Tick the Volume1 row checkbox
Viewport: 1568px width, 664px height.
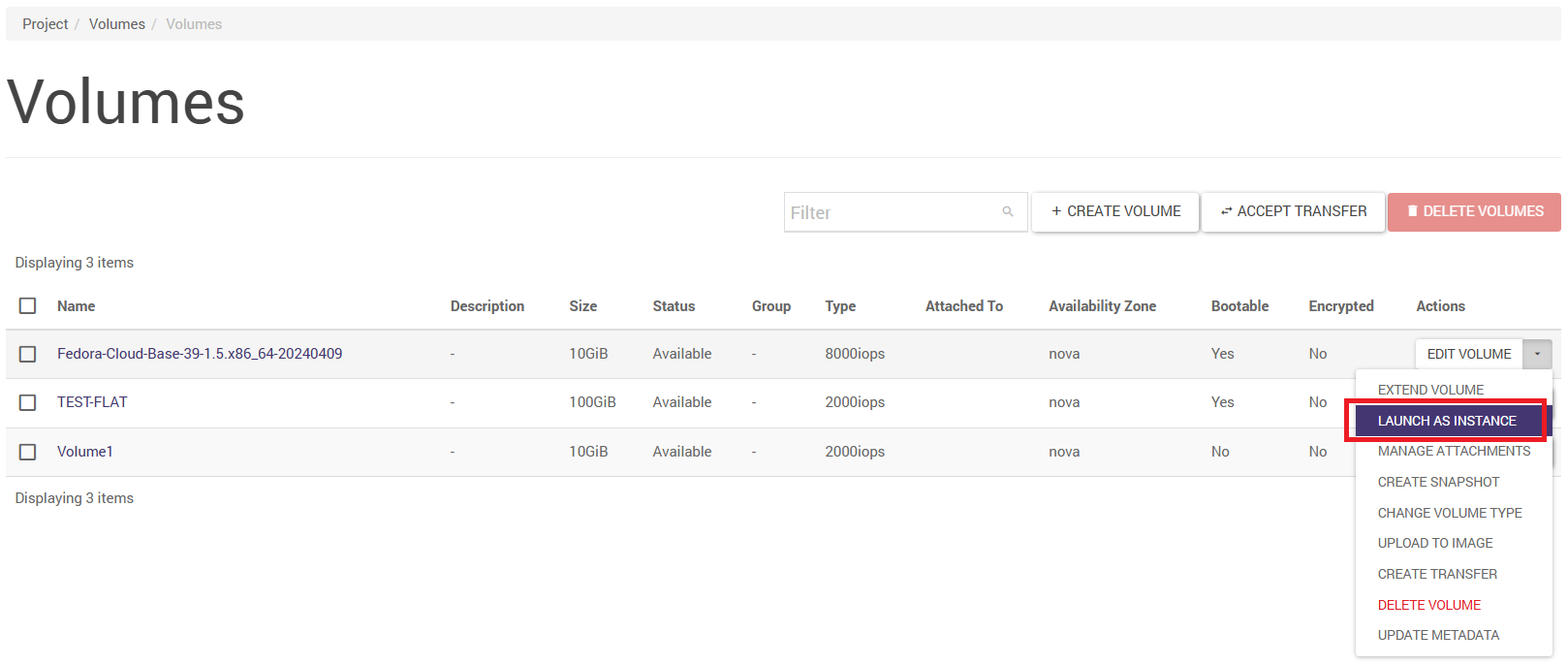tap(28, 452)
